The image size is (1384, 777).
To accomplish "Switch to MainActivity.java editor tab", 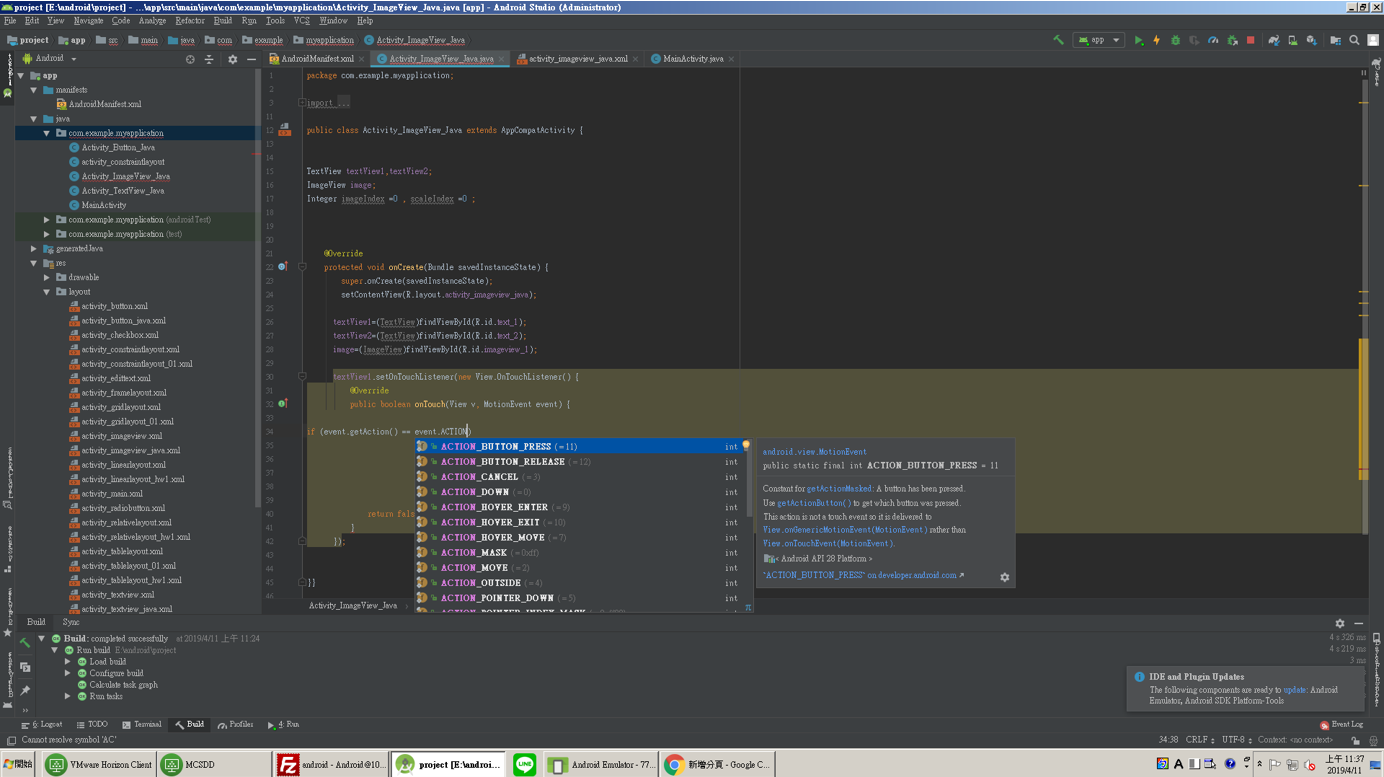I will tap(692, 59).
